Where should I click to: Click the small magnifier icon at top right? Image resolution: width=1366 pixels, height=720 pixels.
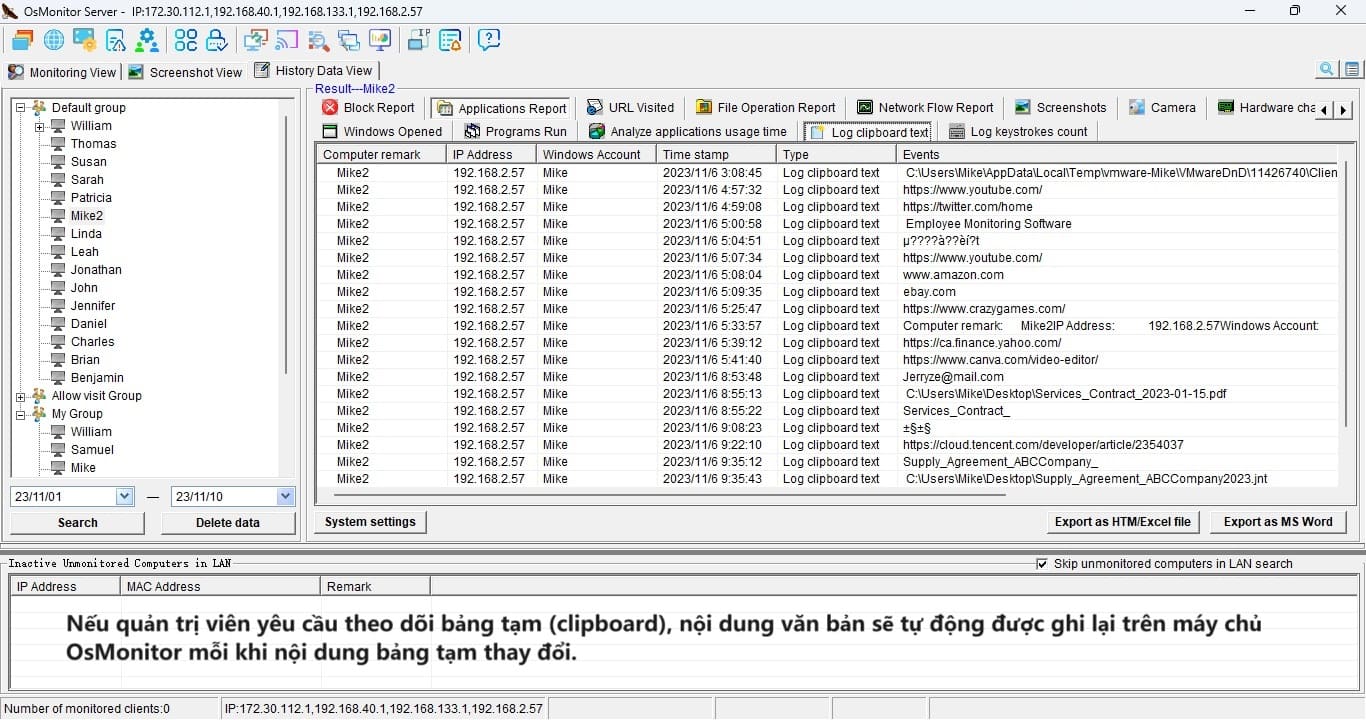(1327, 69)
